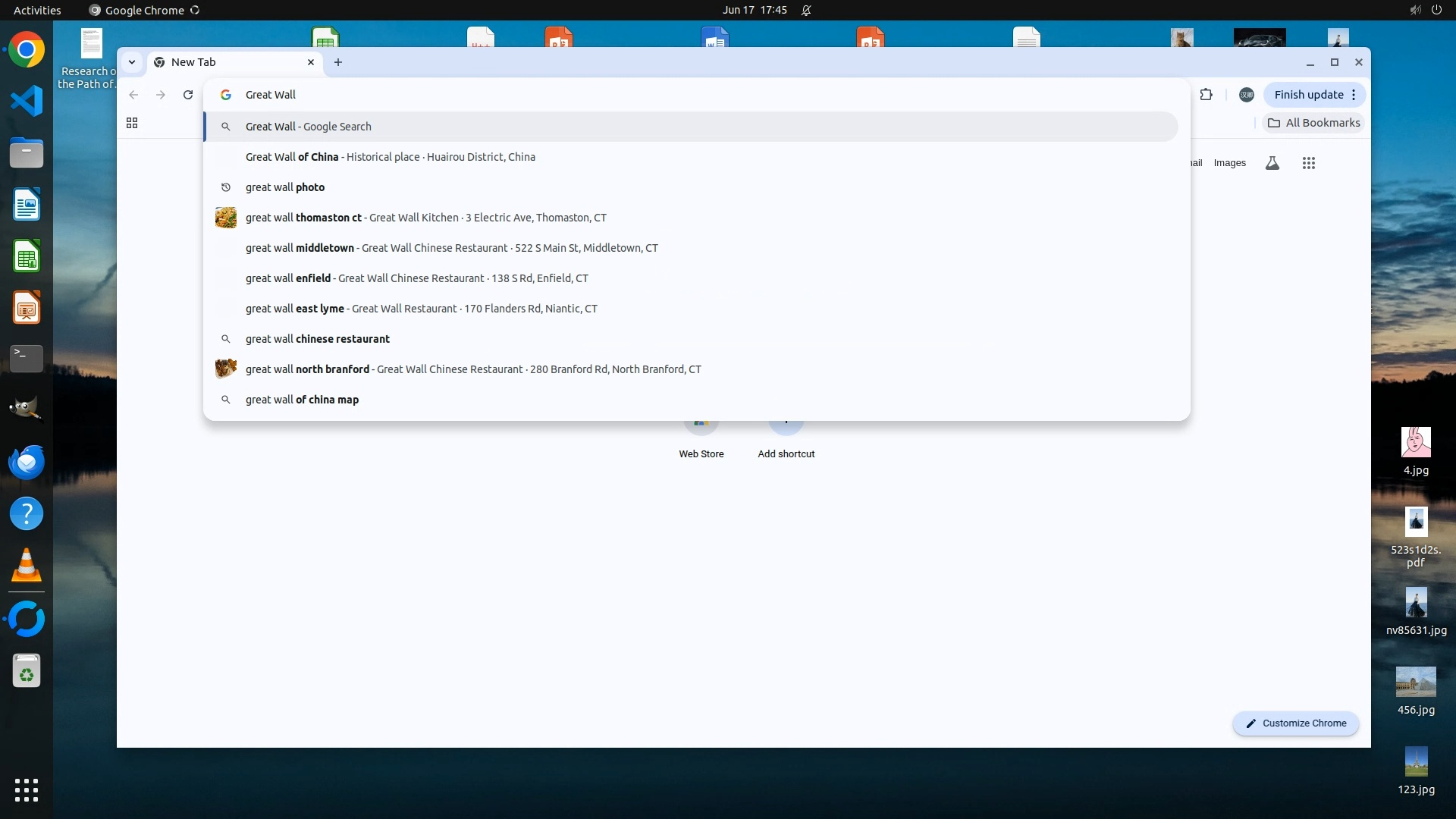This screenshot has height=819, width=1456.
Task: Click the Search Labs flask icon
Action: [x=1272, y=163]
